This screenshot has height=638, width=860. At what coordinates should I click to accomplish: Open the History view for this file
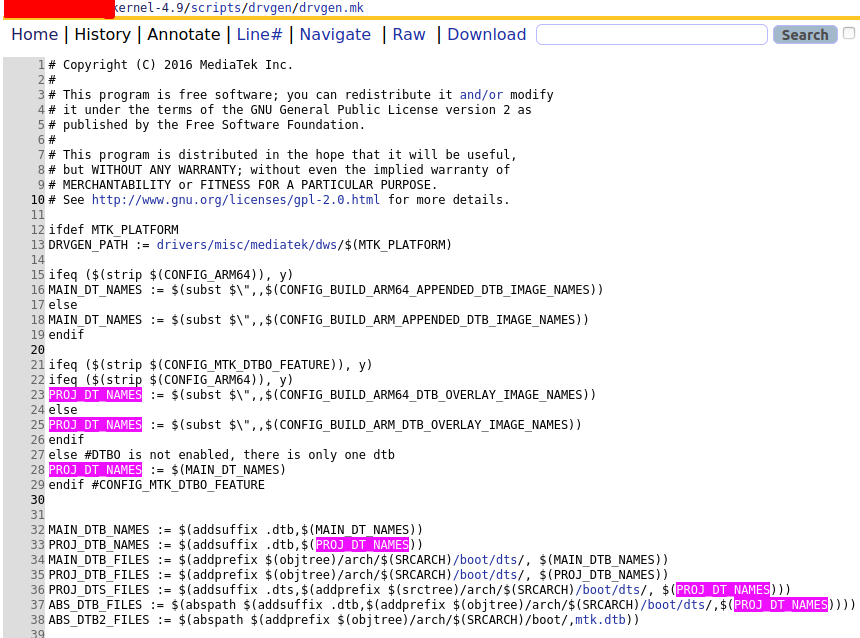point(102,34)
